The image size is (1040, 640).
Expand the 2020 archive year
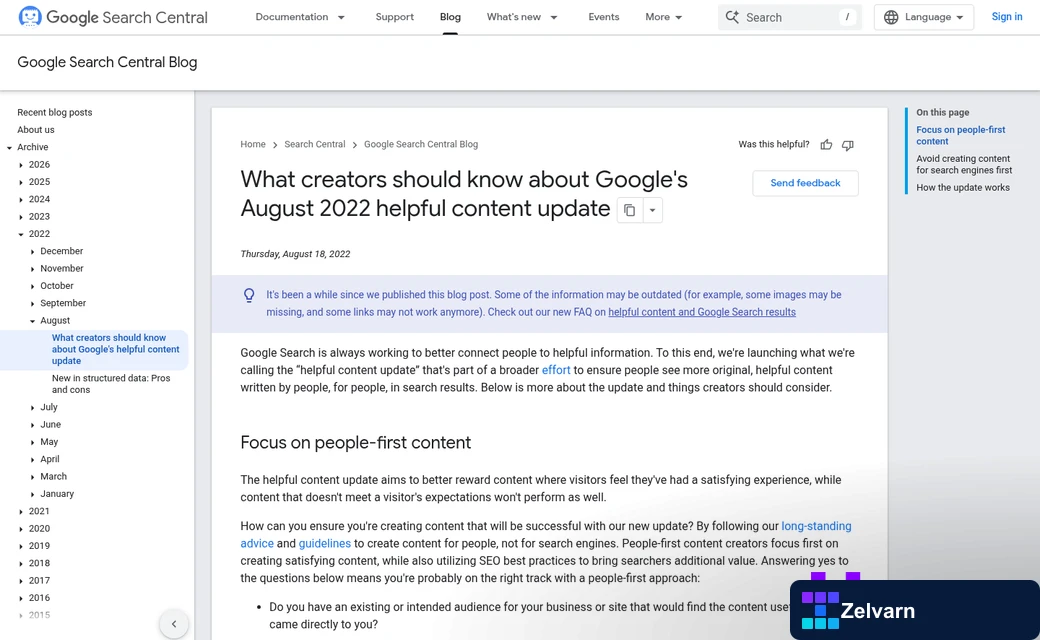pyautogui.click(x=21, y=529)
